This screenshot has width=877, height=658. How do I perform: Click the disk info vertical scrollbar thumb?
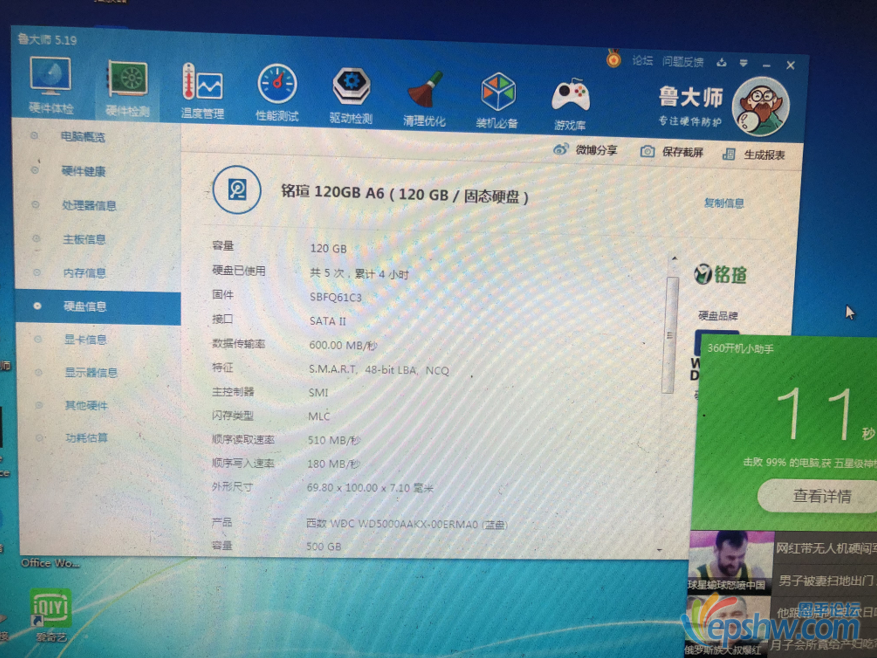pos(670,335)
